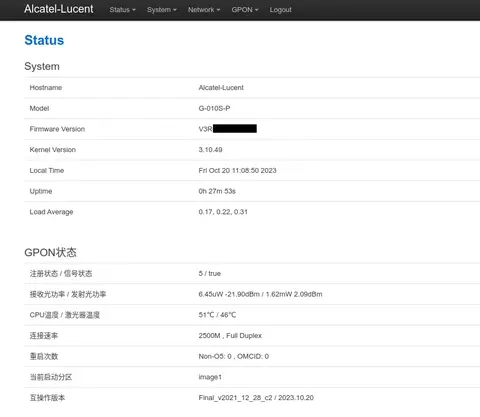Screen dimensions: 480x417
Task: Click the 注册状态 / 信号状态 label
Action: (x=61, y=273)
